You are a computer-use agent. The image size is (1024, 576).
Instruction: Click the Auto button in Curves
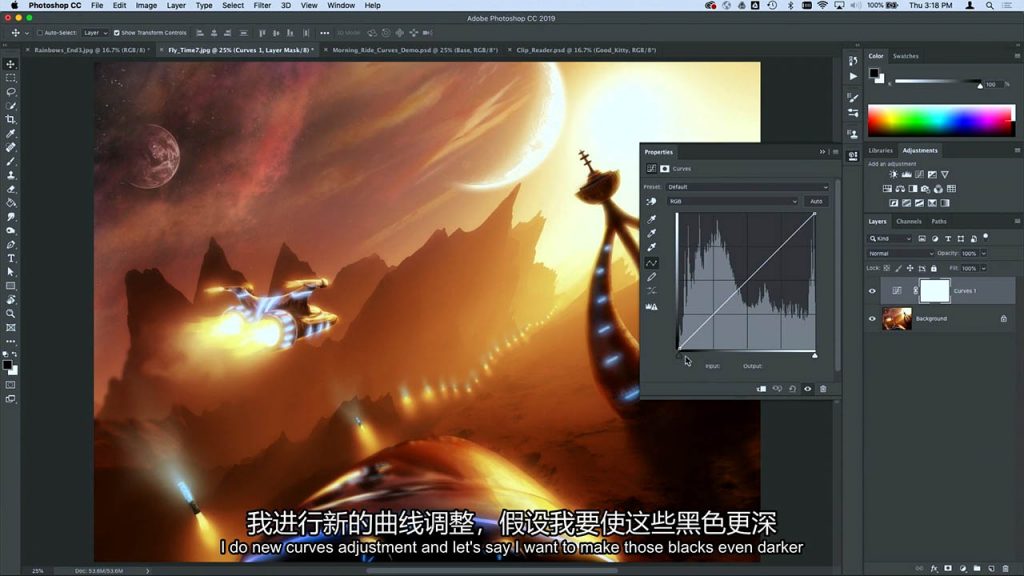816,202
